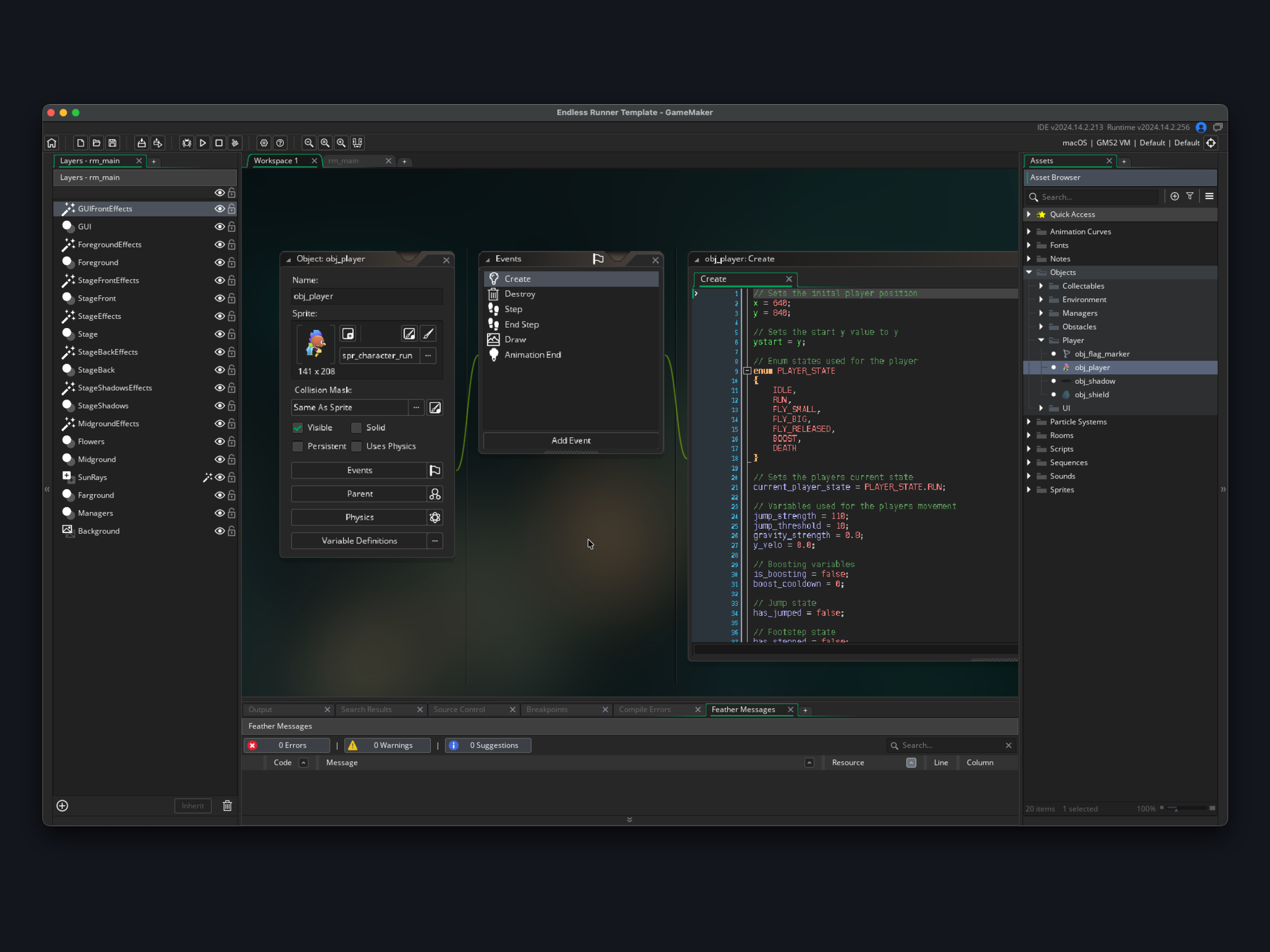Click the trash icon to delete layer
Viewport: 1270px width, 952px height.
point(227,806)
